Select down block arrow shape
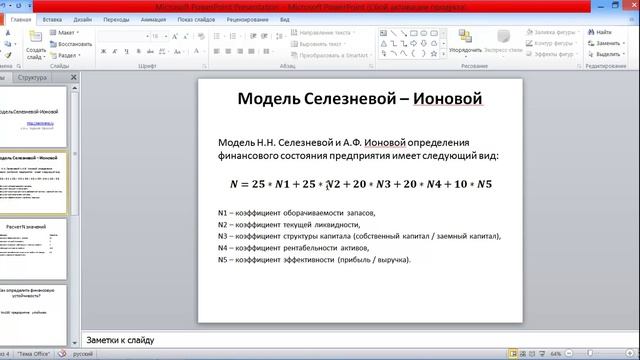This screenshot has height=360, width=640. coord(424,43)
